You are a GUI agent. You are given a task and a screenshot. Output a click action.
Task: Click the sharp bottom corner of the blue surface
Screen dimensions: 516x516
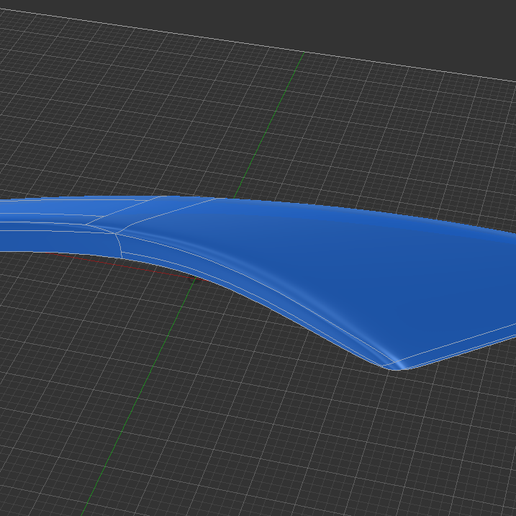[x=393, y=367]
